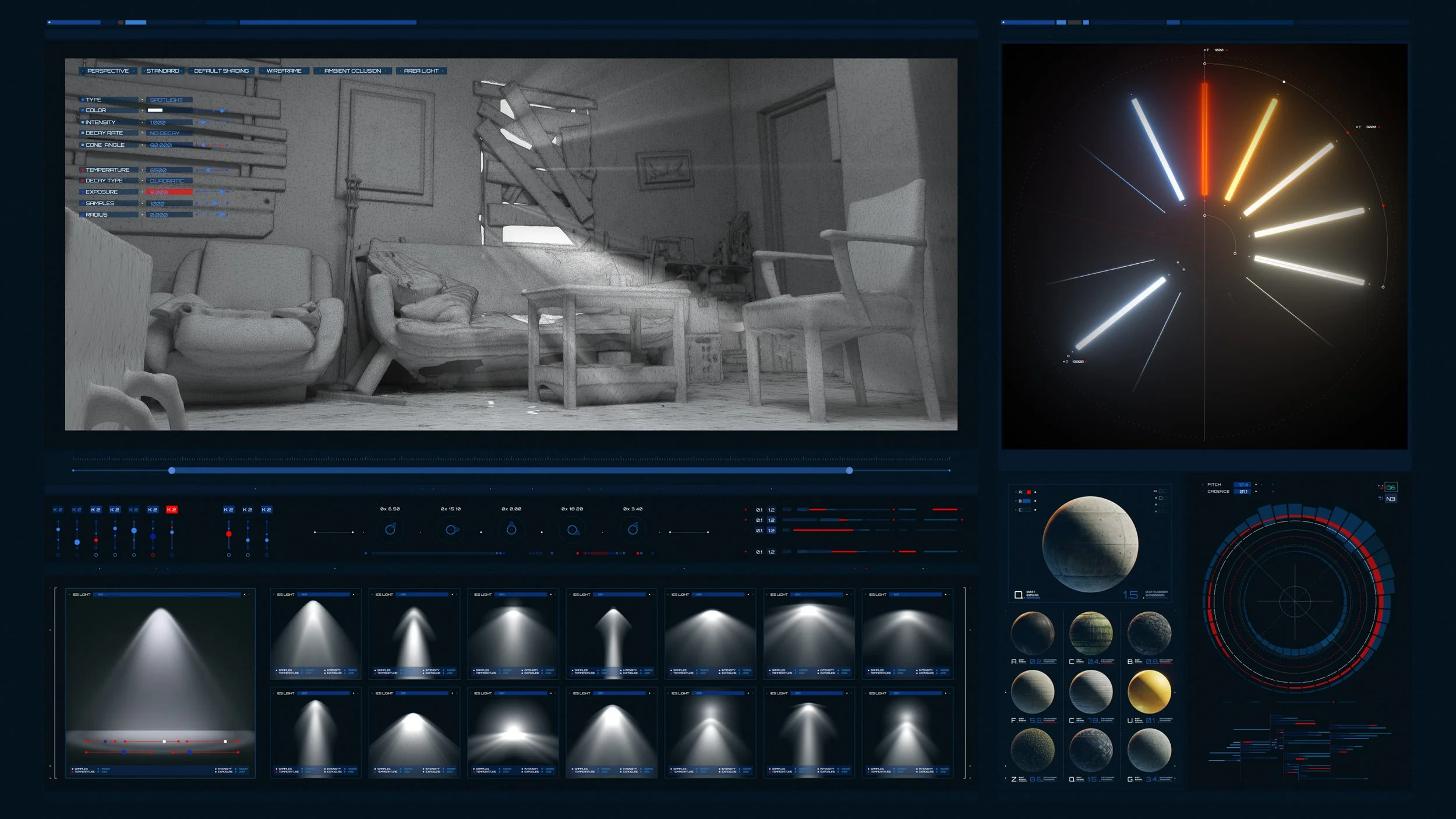Click the rotary knob labeled 0x 6.50

coord(390,529)
